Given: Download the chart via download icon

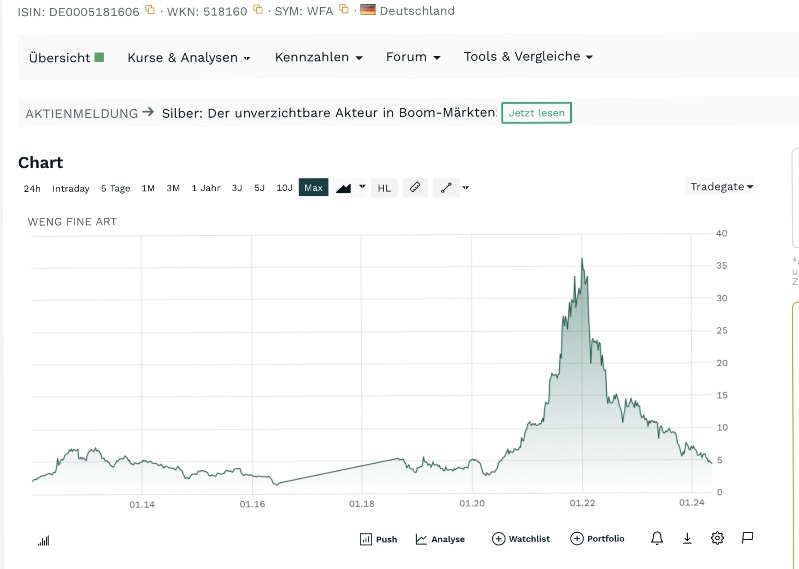Looking at the screenshot, I should pos(687,539).
